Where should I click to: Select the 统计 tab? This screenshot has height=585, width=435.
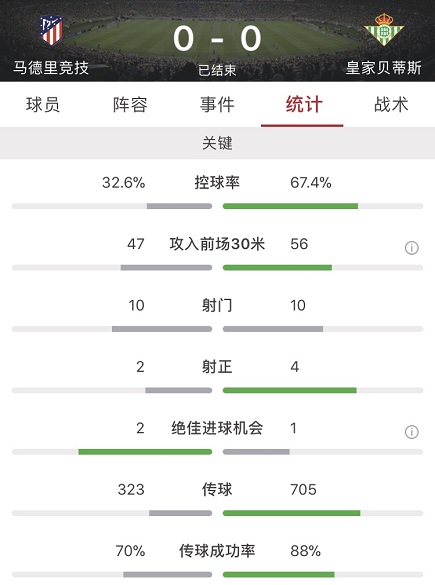coord(304,104)
